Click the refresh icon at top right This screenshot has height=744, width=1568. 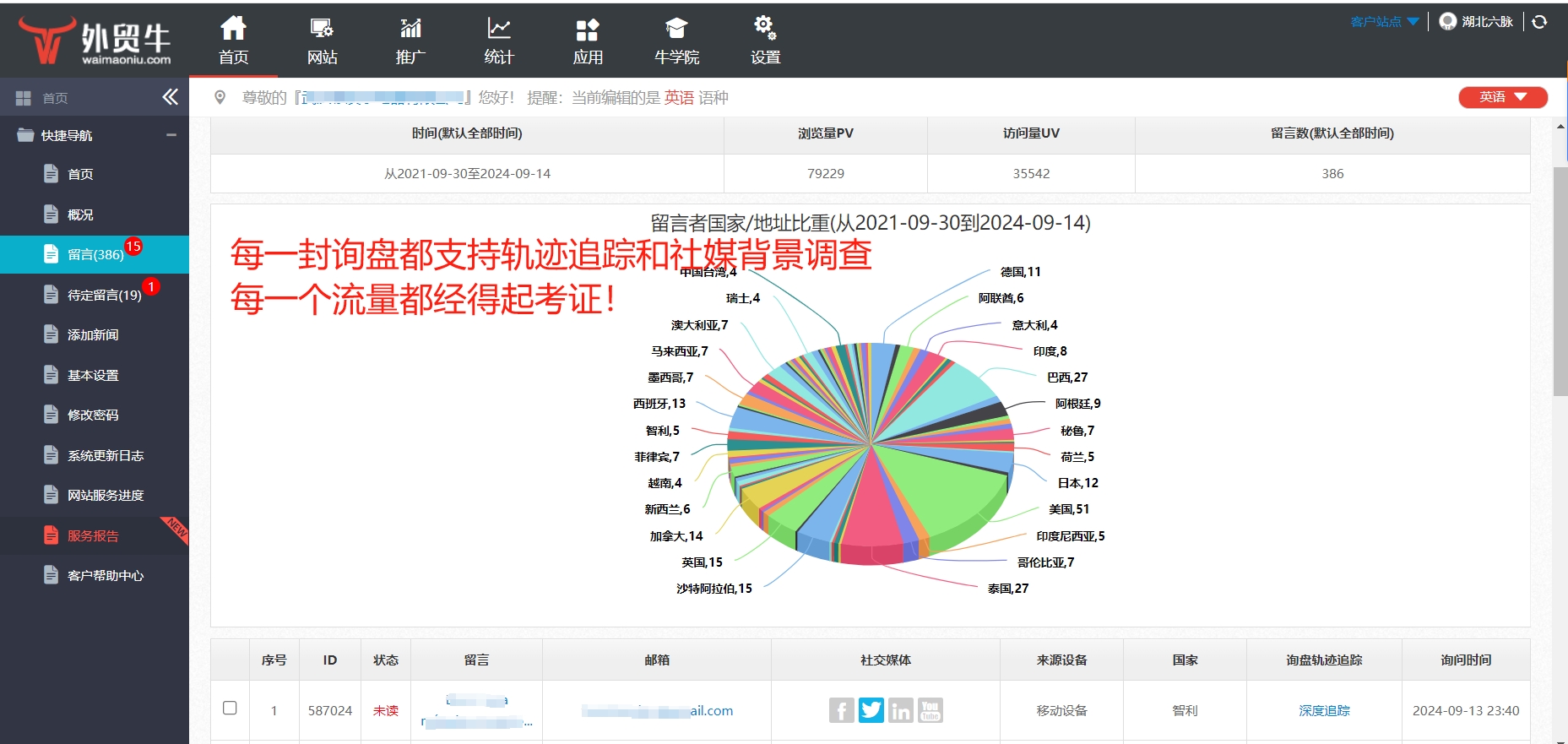click(1539, 22)
